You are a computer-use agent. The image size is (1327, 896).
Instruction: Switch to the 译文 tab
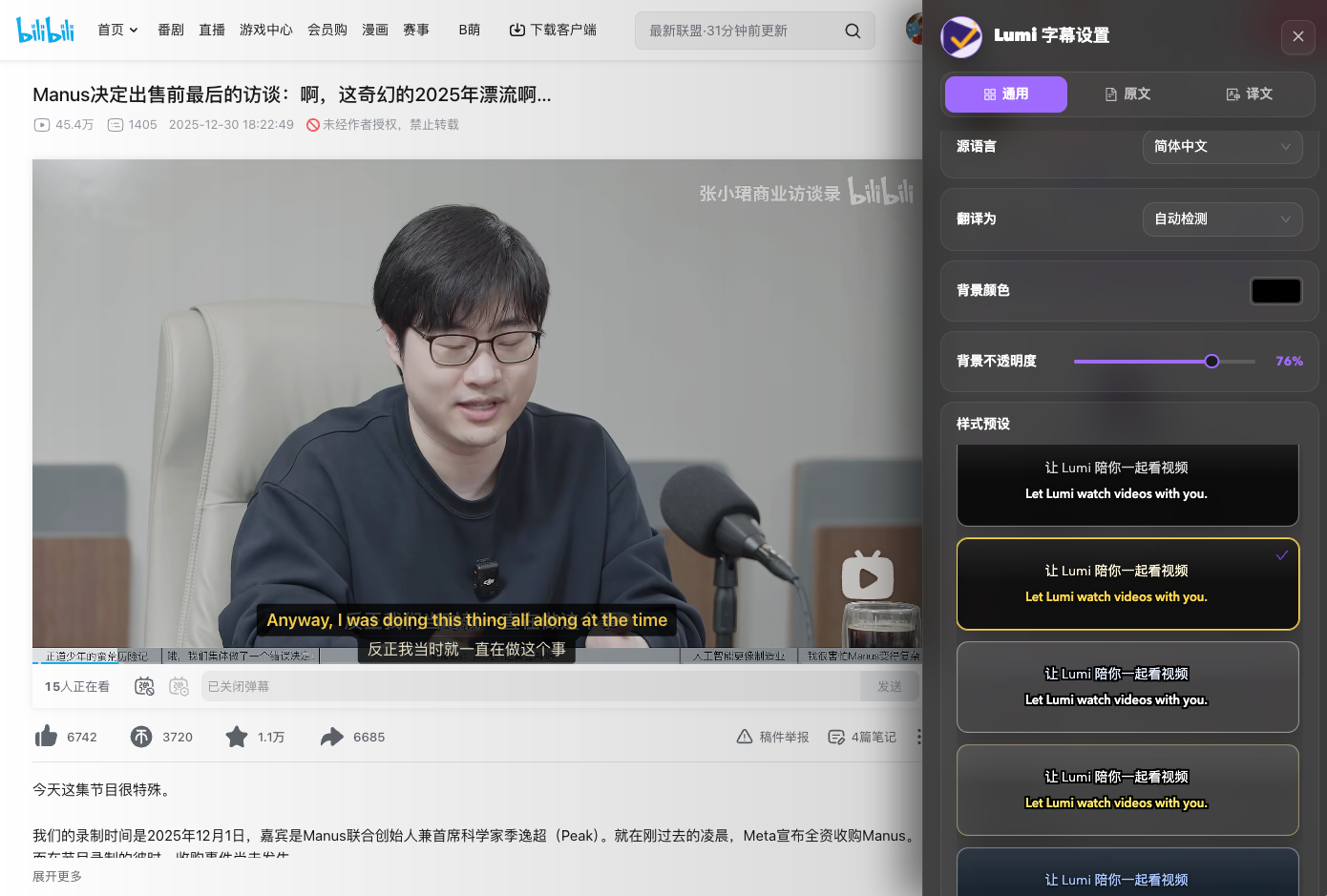click(1250, 94)
